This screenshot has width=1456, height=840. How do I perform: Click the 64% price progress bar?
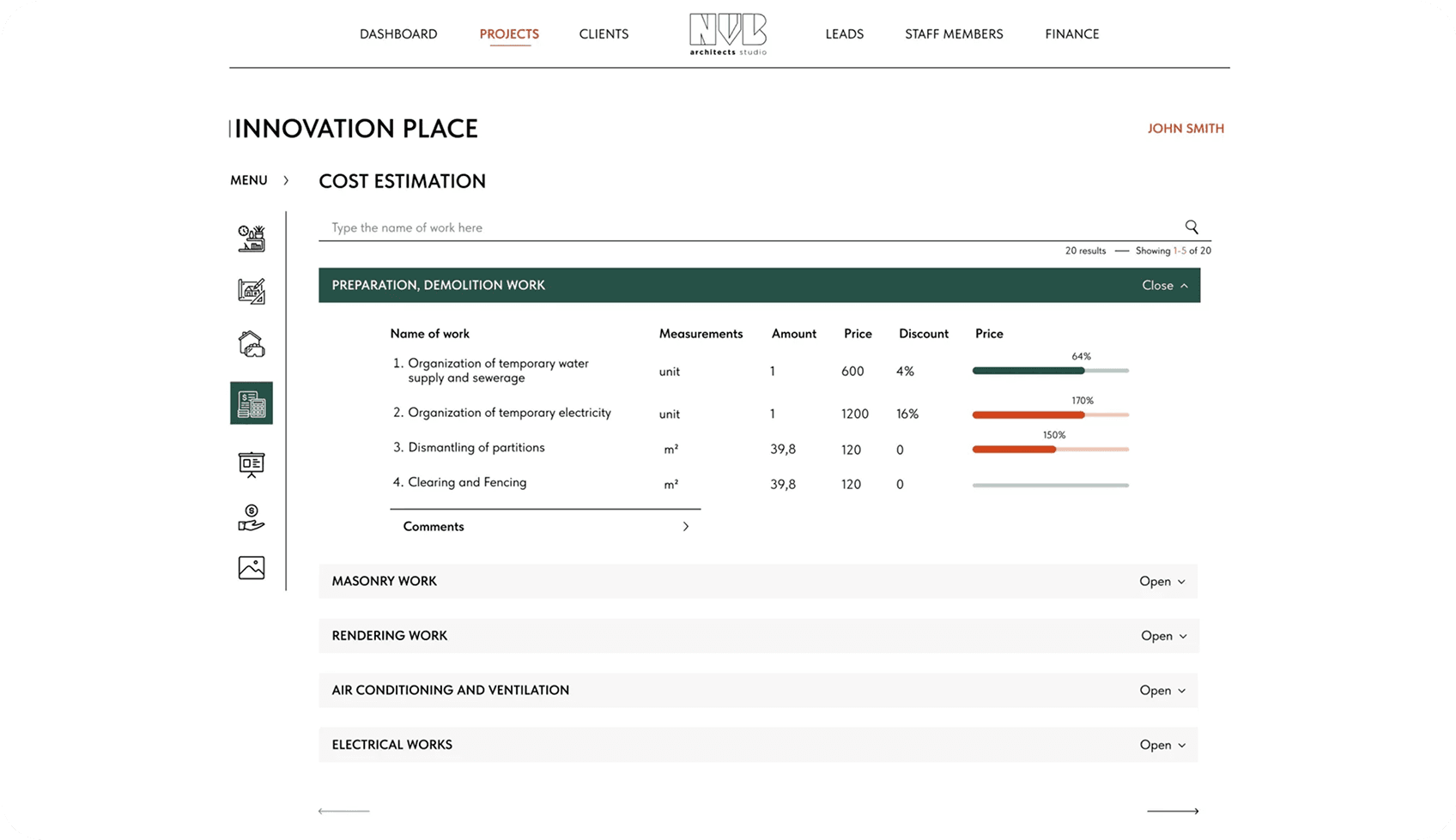1049,371
